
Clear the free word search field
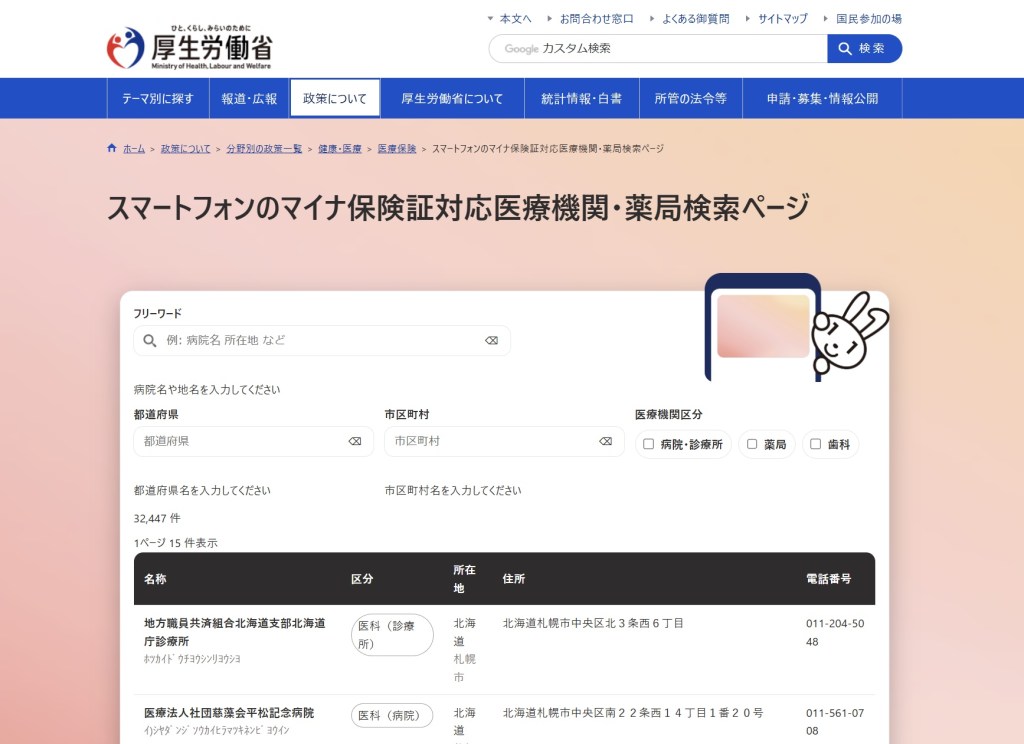pyautogui.click(x=491, y=341)
